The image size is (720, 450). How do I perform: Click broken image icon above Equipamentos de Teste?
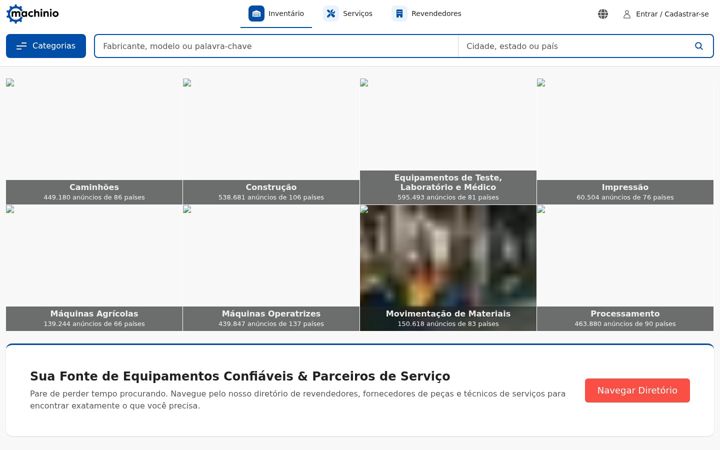pos(364,83)
